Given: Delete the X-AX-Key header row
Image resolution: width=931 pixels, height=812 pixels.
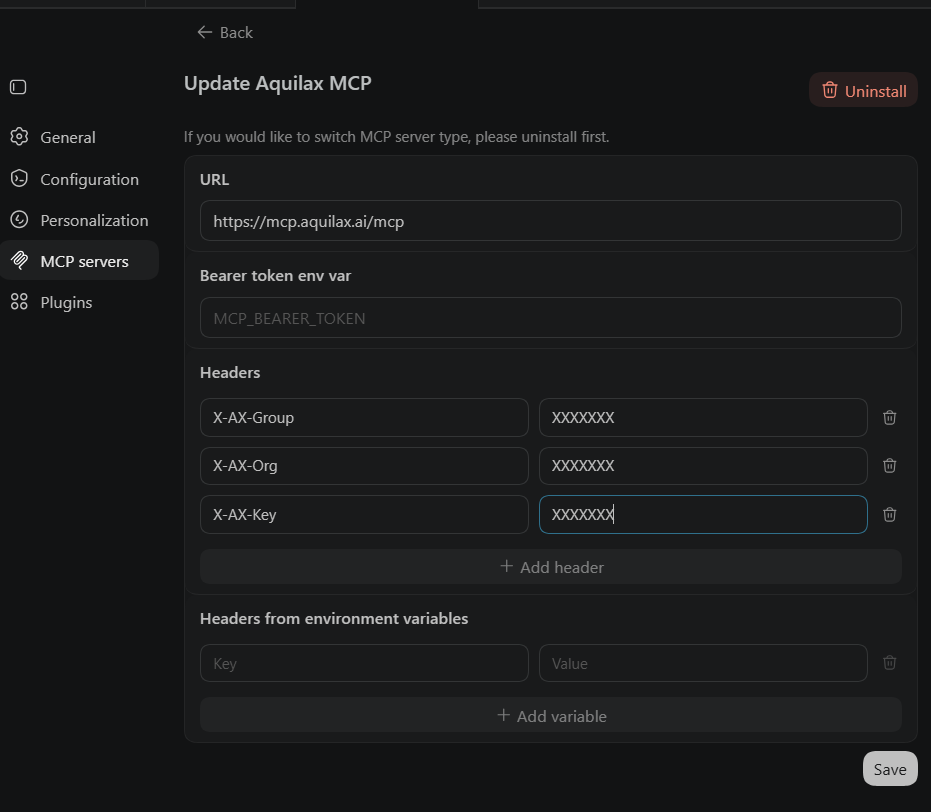Looking at the screenshot, I should pos(889,514).
